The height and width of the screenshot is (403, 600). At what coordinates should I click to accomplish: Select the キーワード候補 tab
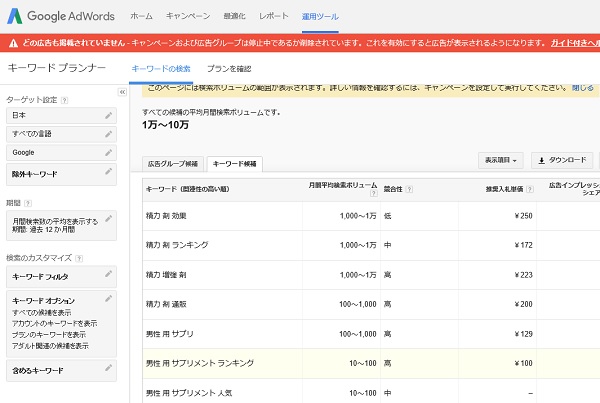coord(235,164)
